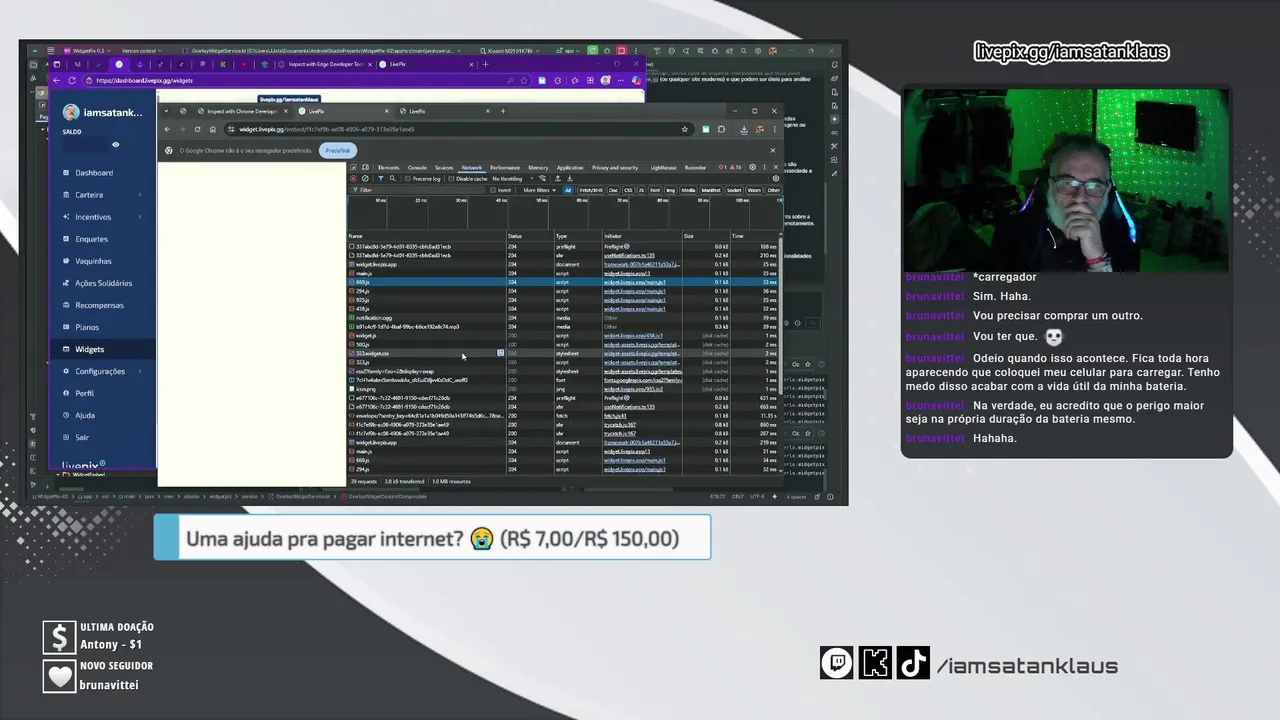Open the Version control dropdown
Image resolution: width=1280 pixels, height=720 pixels.
tap(142, 50)
